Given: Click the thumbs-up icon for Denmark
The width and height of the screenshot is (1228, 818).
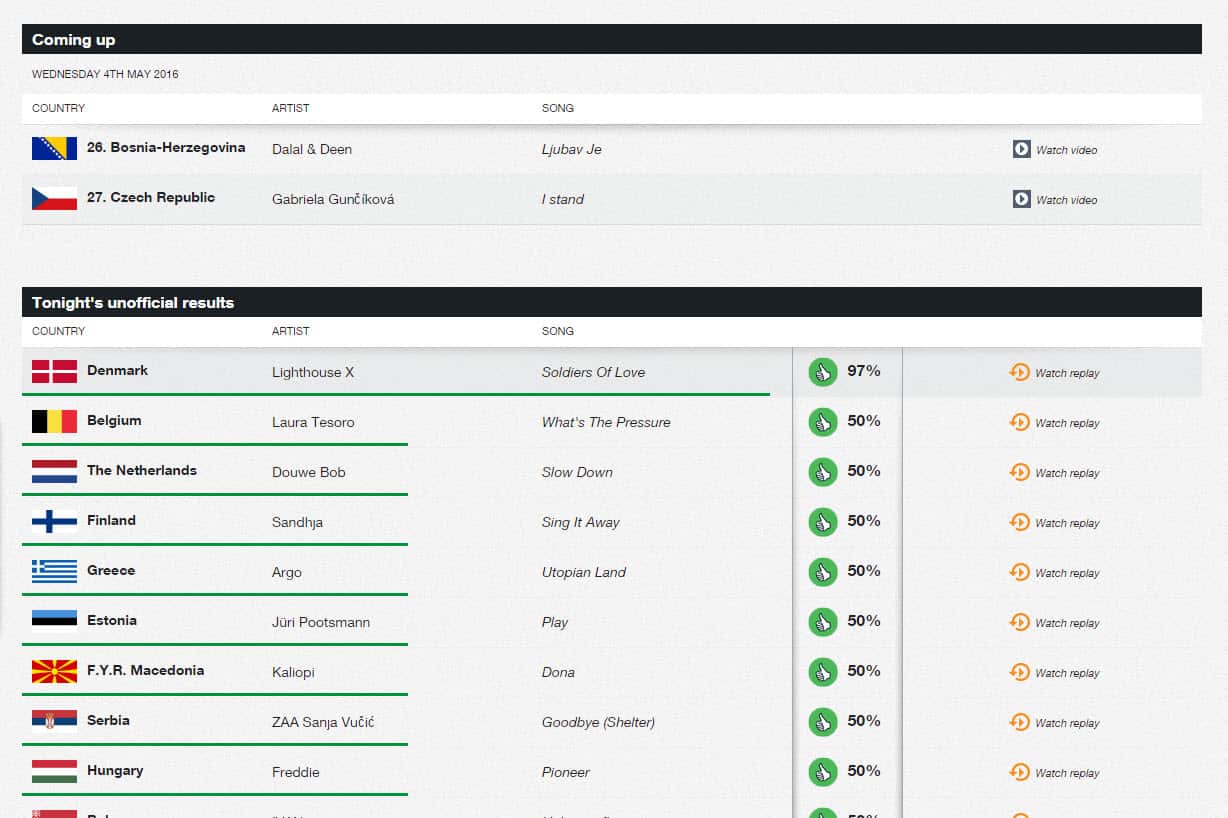Looking at the screenshot, I should (822, 372).
